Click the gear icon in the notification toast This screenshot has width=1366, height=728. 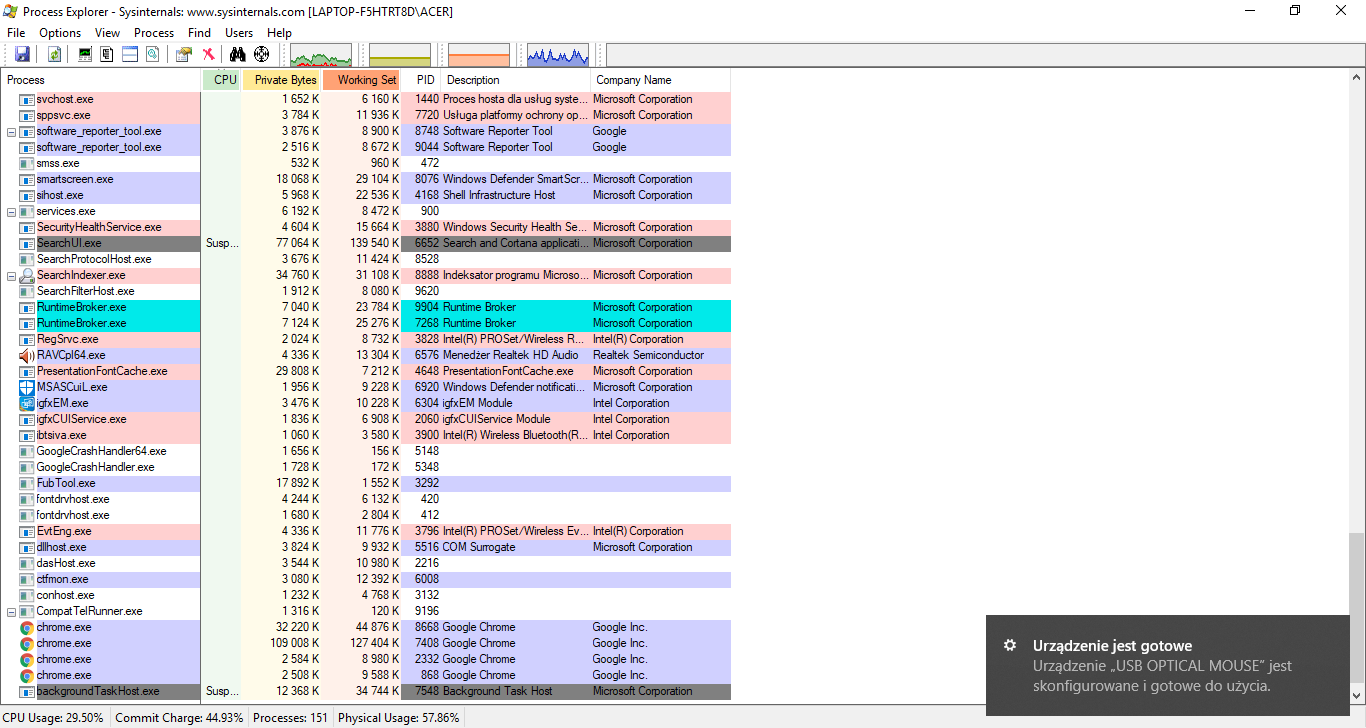1011,645
